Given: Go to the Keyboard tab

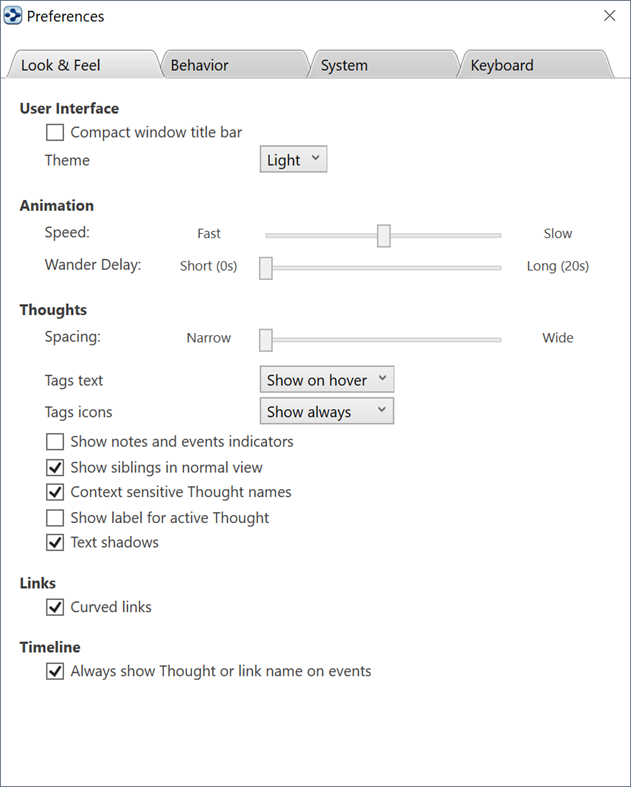Looking at the screenshot, I should [502, 66].
